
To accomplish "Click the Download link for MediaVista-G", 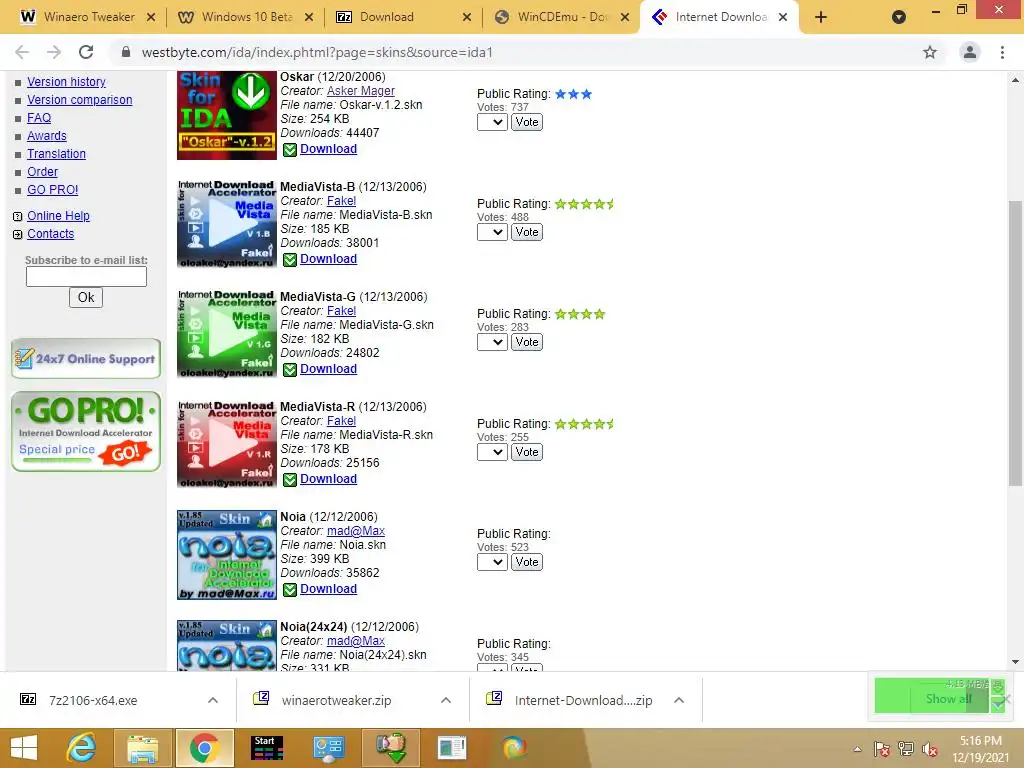I will 328,369.
